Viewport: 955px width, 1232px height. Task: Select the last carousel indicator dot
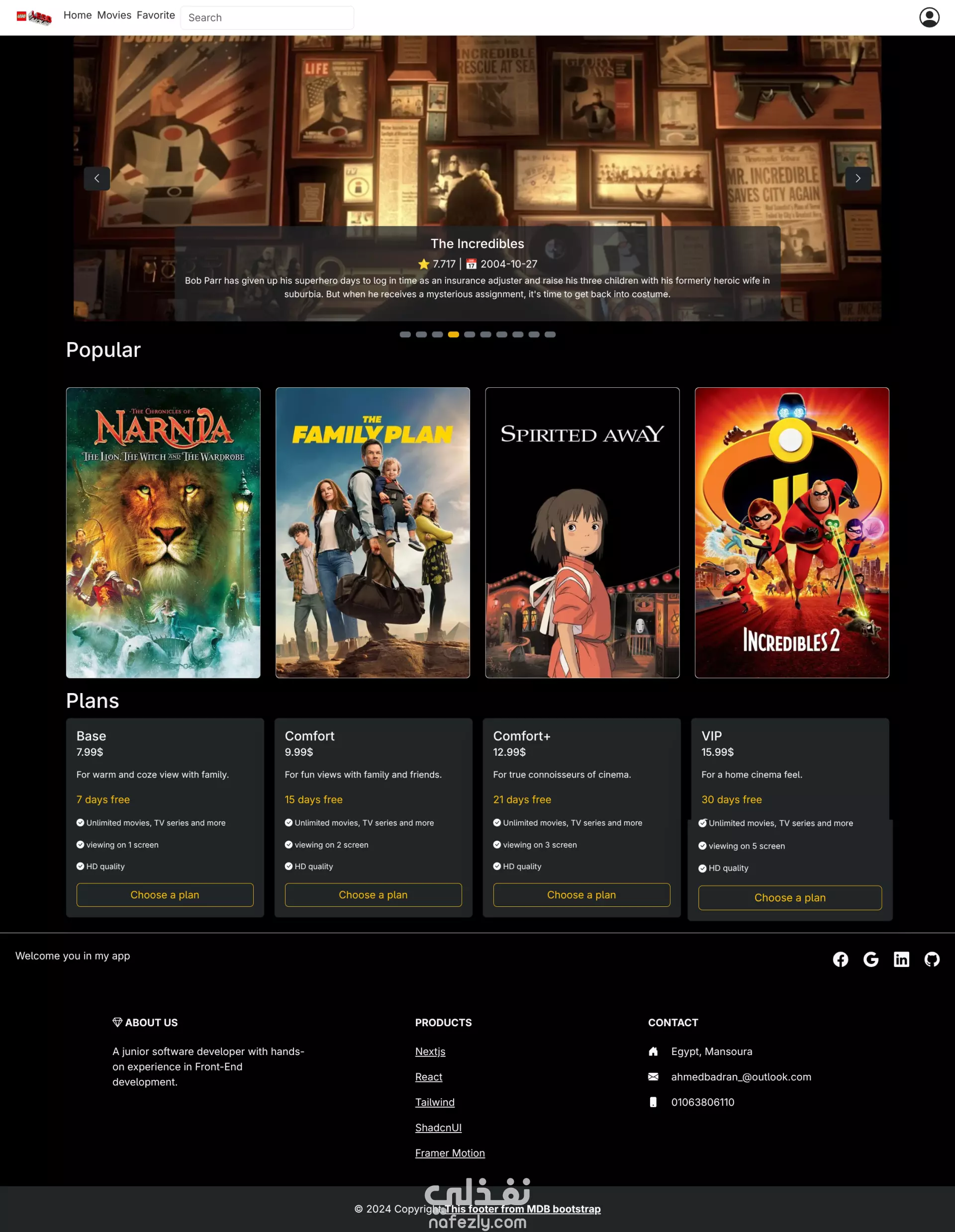click(550, 335)
